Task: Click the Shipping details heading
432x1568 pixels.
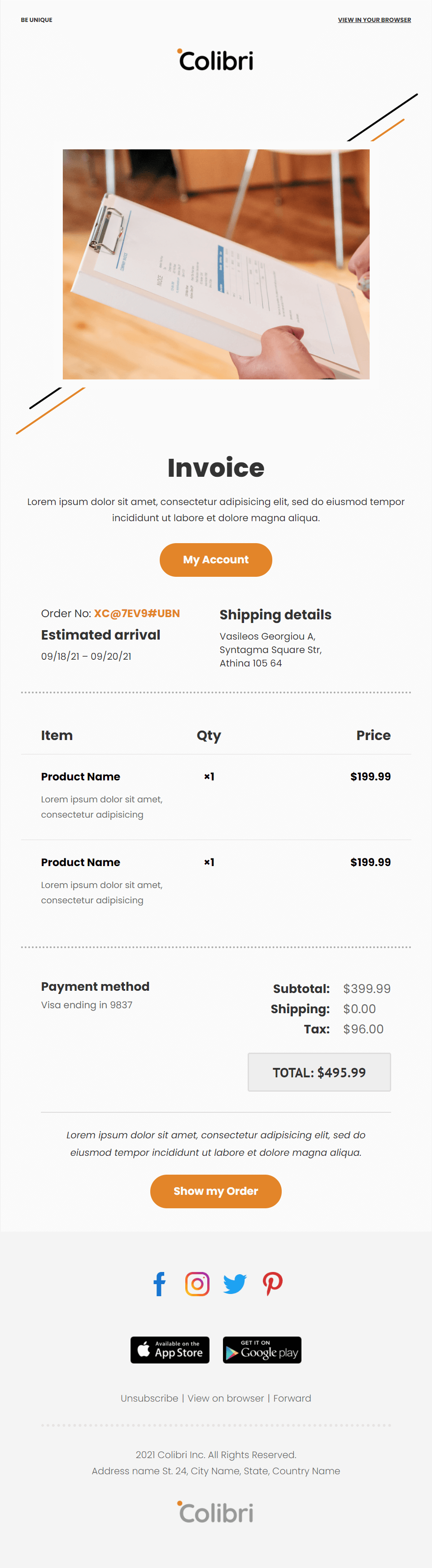Action: coord(275,614)
